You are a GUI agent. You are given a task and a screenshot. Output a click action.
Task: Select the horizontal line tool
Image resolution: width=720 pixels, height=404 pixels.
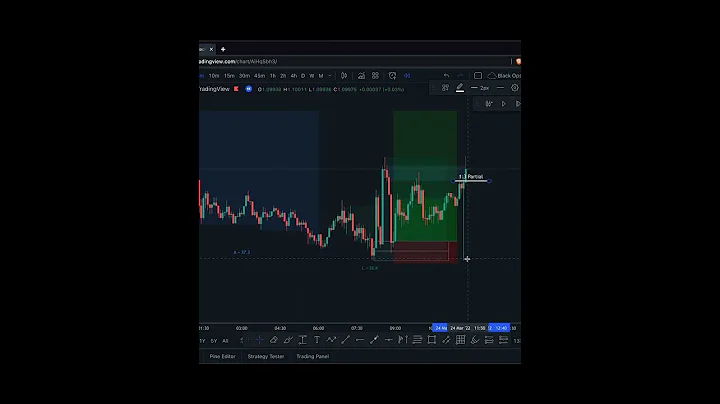(x=360, y=340)
